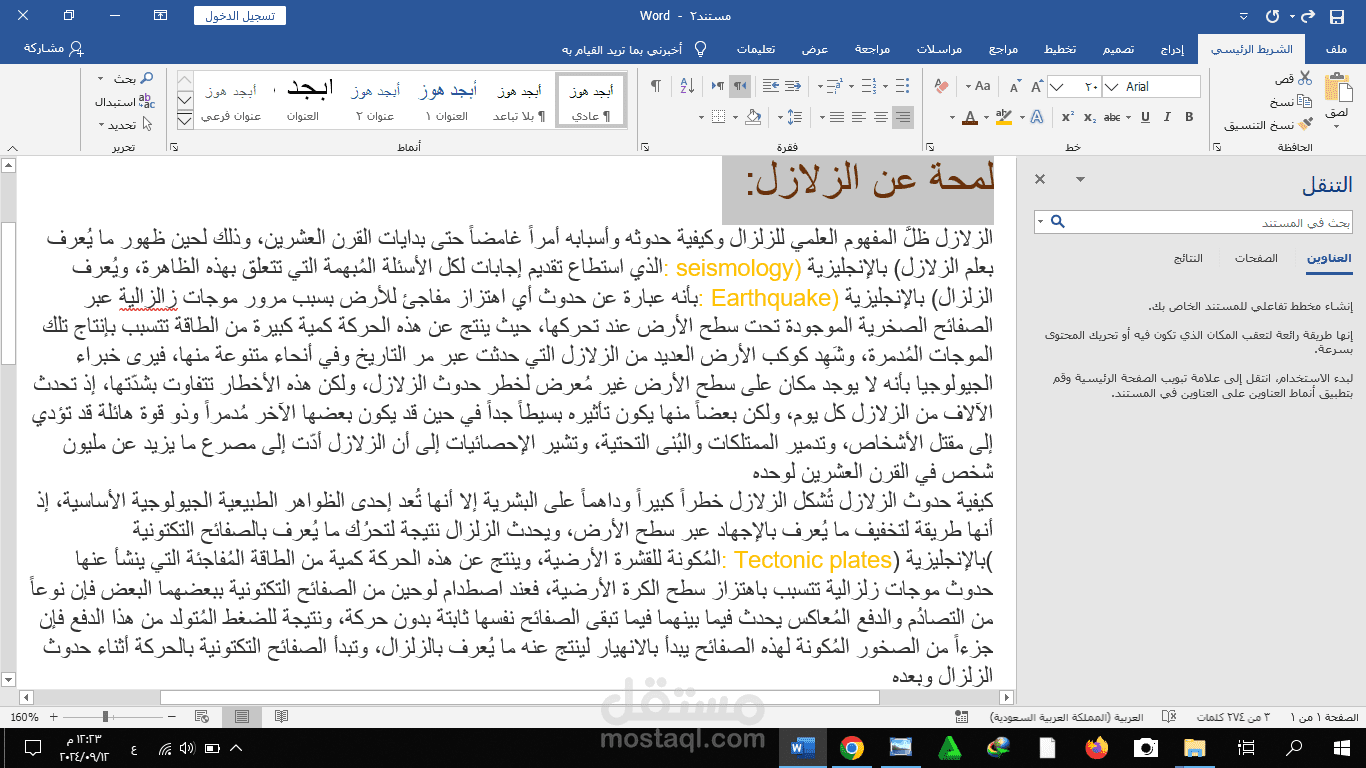Screen dimensions: 1366x768
Task: Click the Redo icon in the title bar
Action: (1272, 17)
